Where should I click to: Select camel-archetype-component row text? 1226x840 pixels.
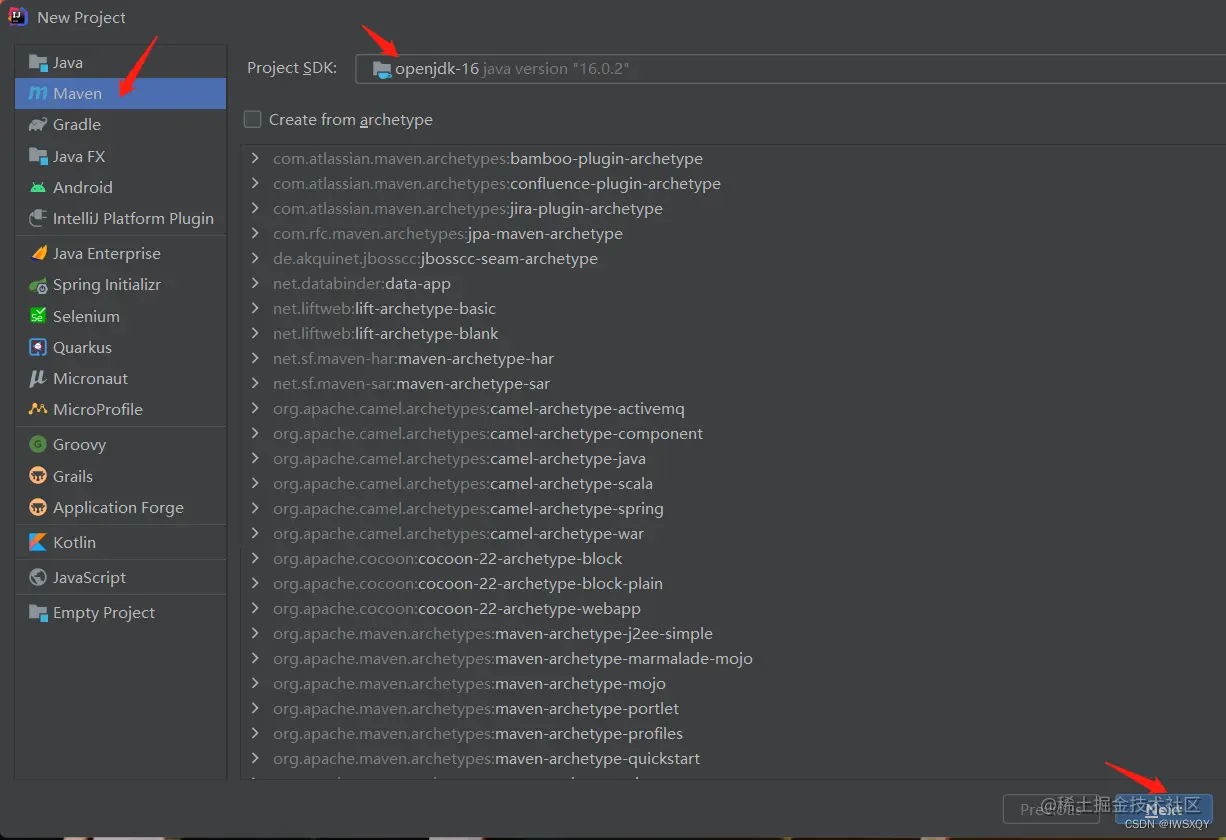(488, 433)
